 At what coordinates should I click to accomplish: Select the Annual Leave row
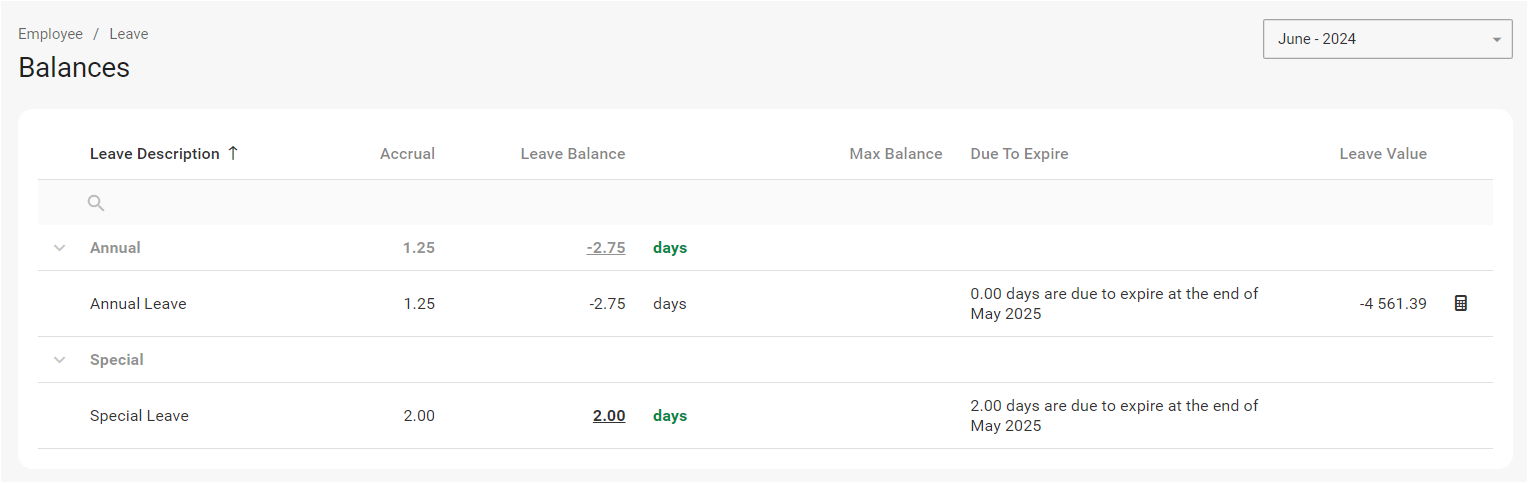138,304
